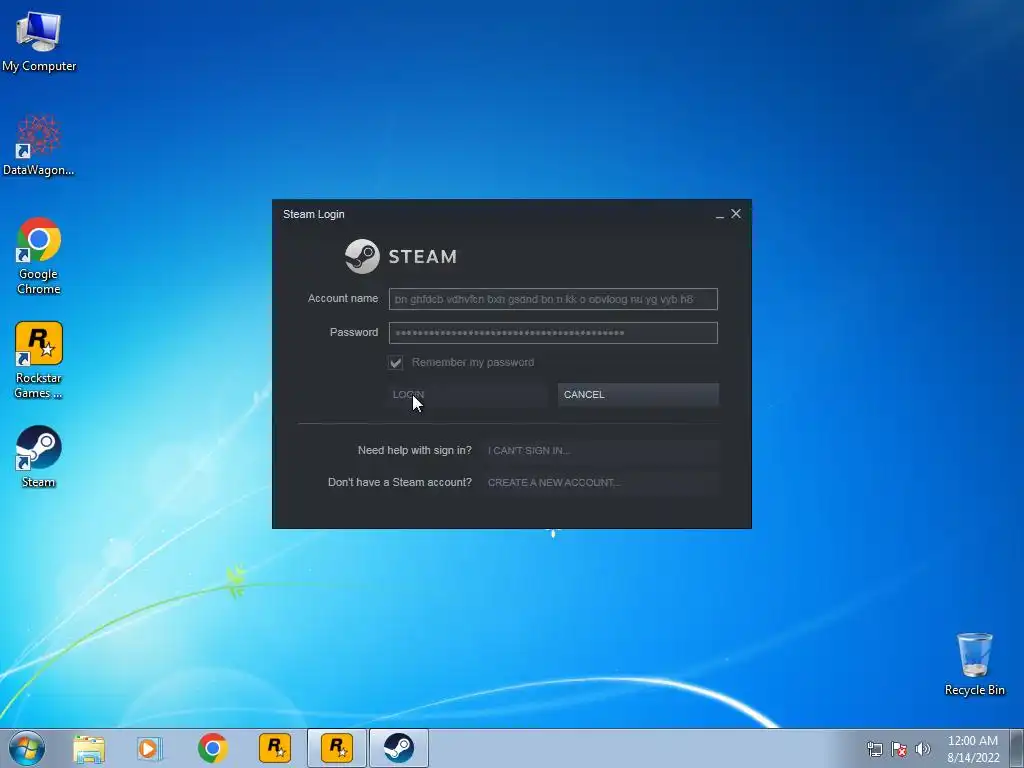
Task: Minimize the Steam Login window
Action: point(720,214)
